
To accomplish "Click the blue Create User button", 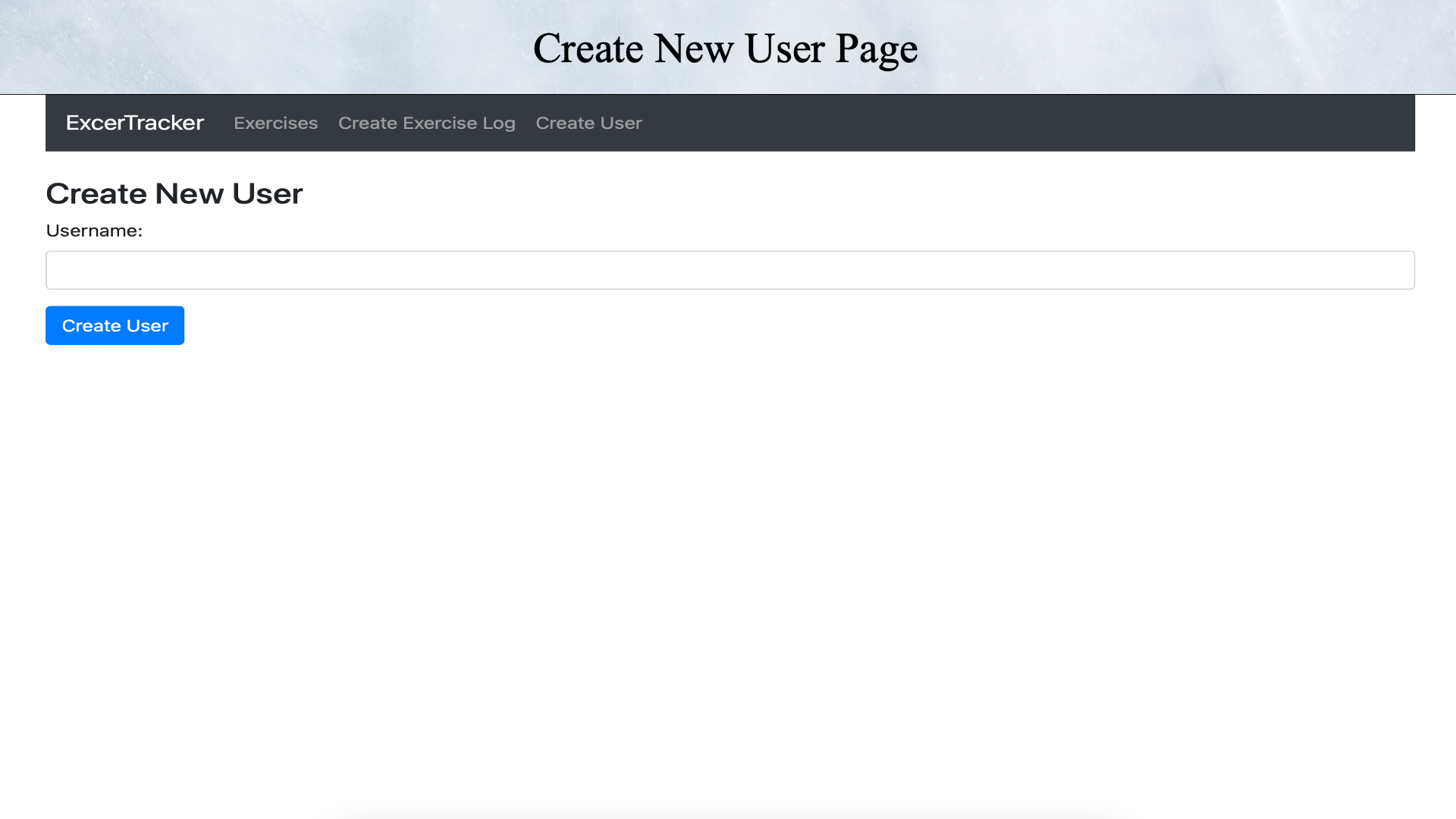I will click(x=115, y=325).
